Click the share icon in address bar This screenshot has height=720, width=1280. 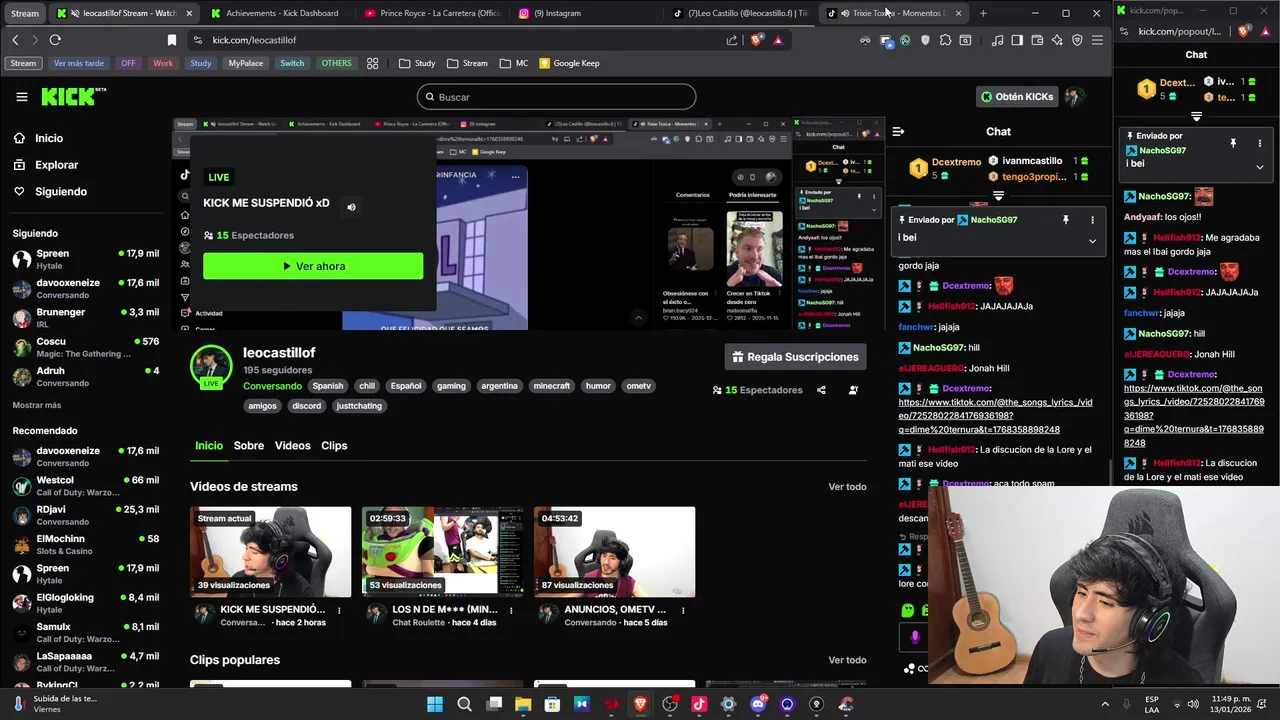pos(732,40)
